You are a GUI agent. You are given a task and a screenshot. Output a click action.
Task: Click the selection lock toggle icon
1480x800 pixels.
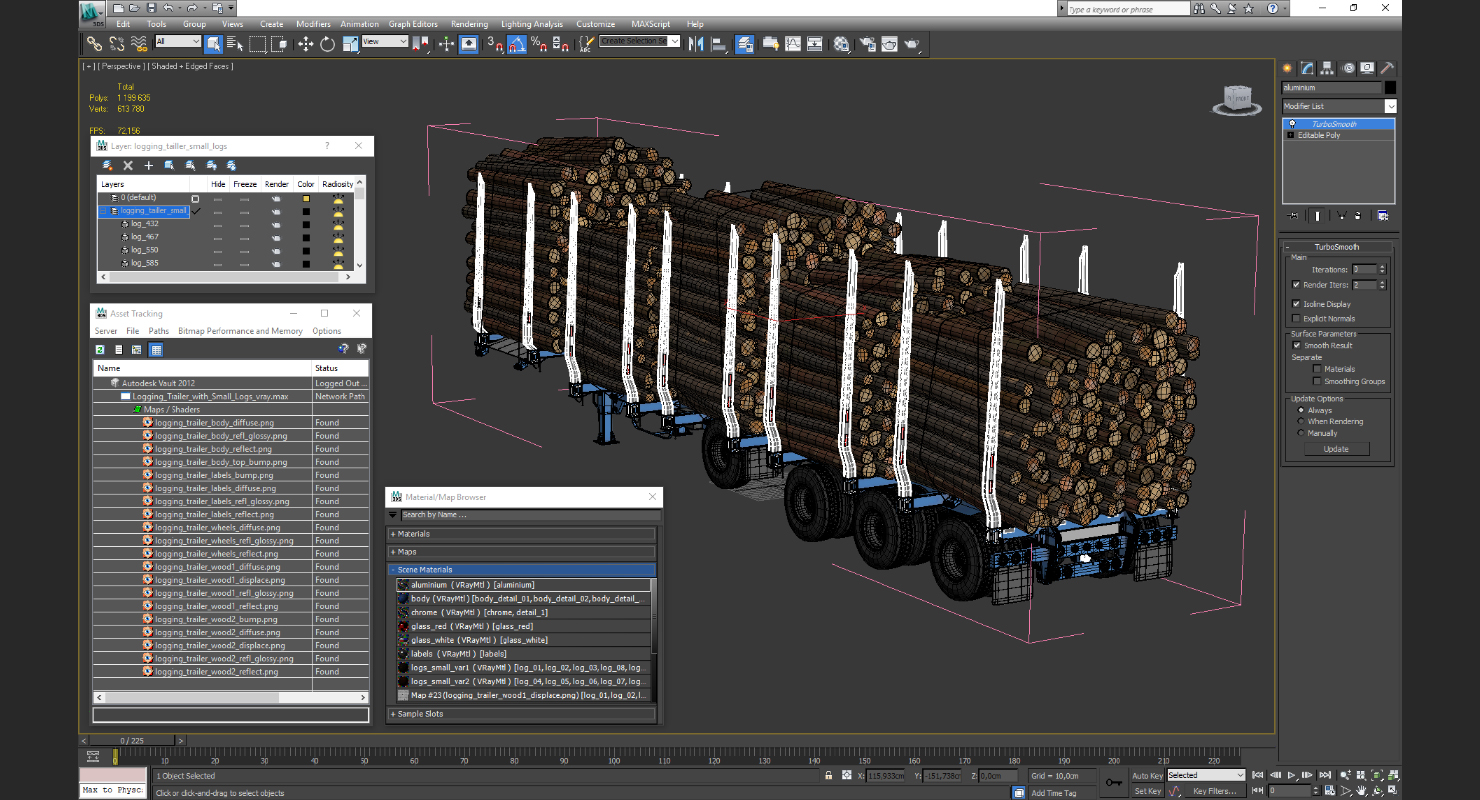pyautogui.click(x=828, y=776)
